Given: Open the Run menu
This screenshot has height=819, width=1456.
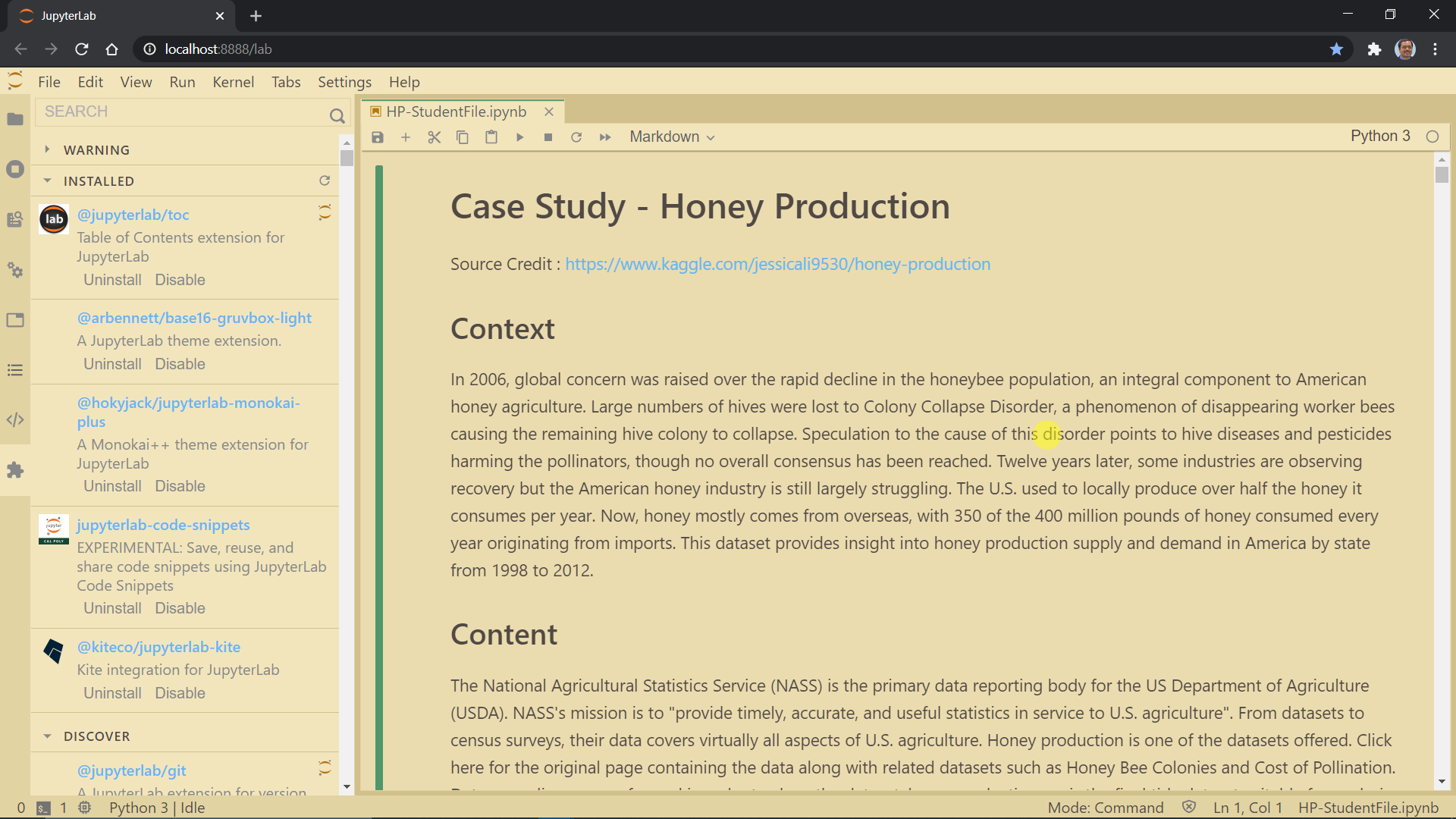Looking at the screenshot, I should pos(182,82).
